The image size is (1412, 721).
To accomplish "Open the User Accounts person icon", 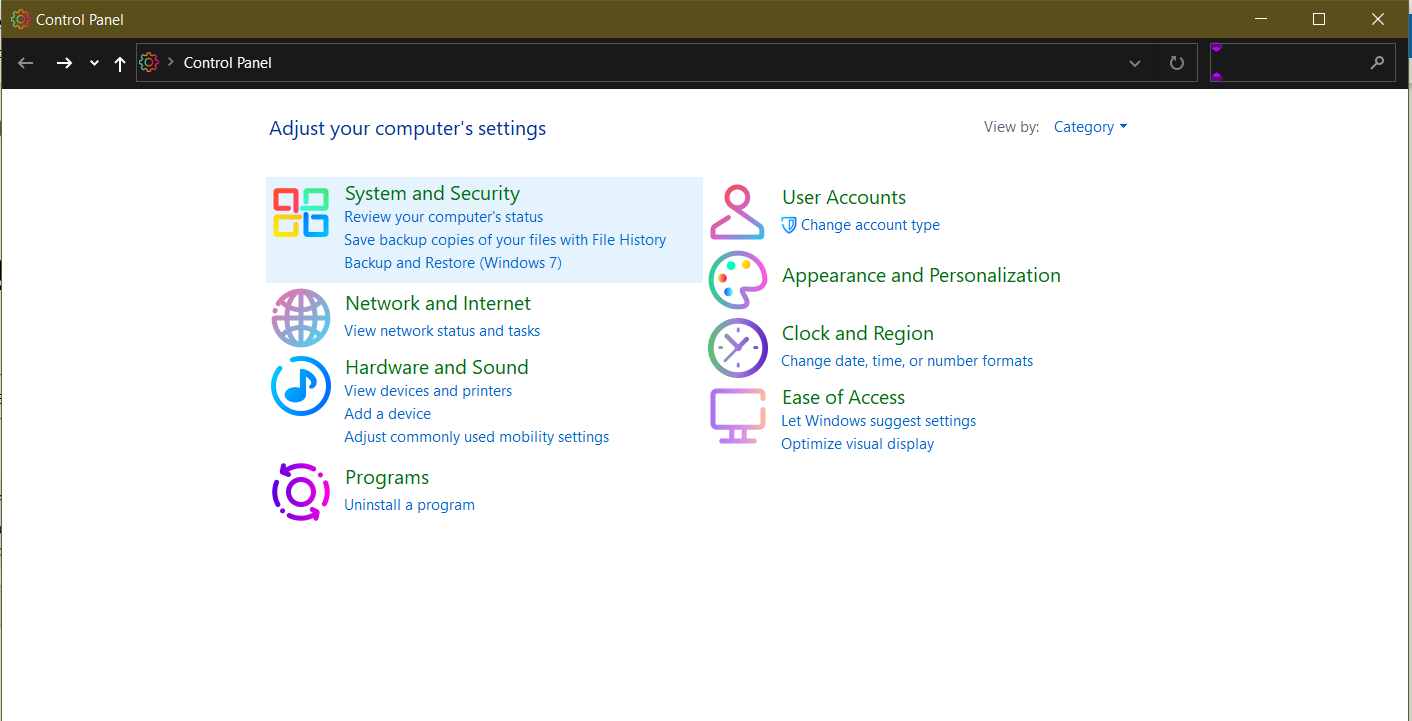I will pyautogui.click(x=737, y=212).
